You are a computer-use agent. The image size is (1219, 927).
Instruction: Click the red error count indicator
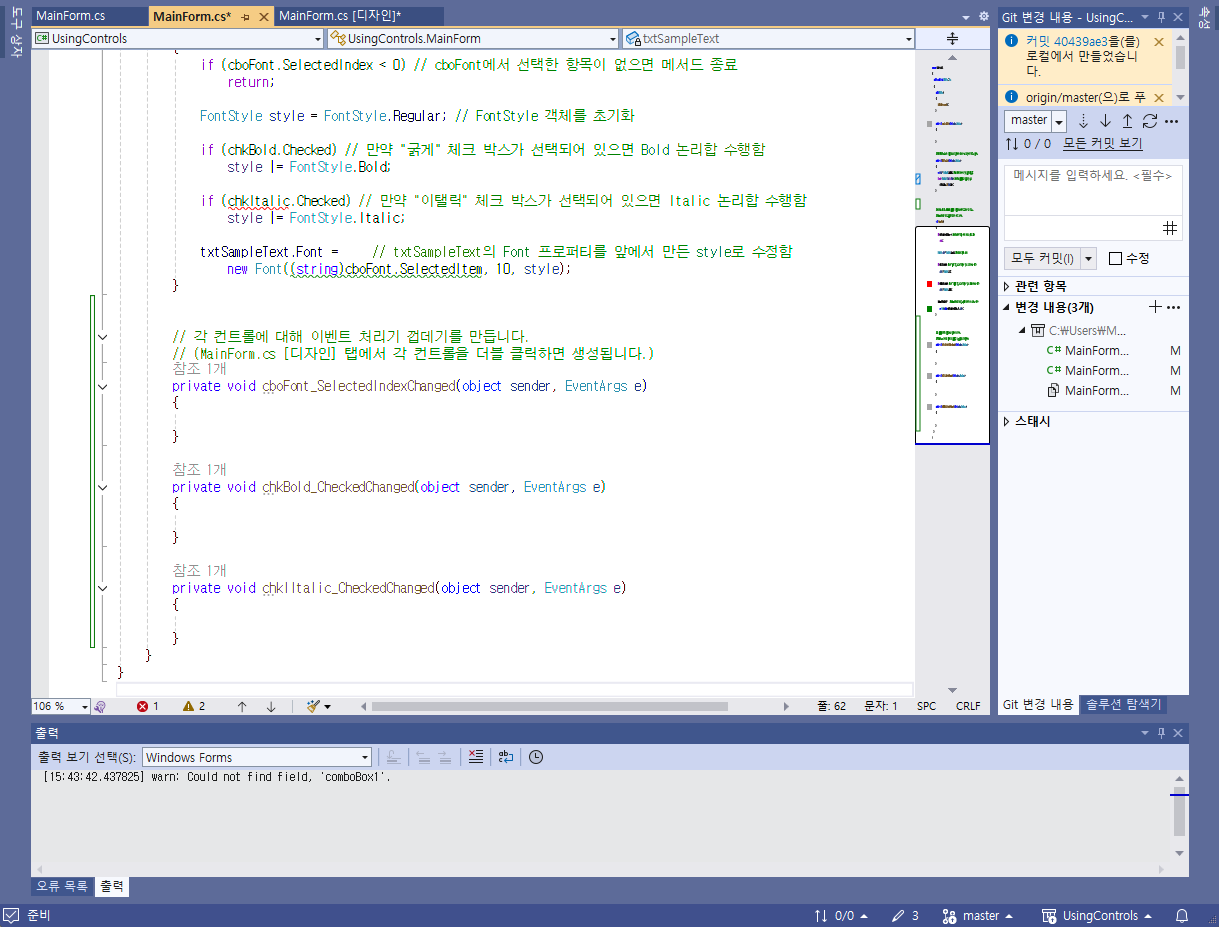tap(148, 706)
